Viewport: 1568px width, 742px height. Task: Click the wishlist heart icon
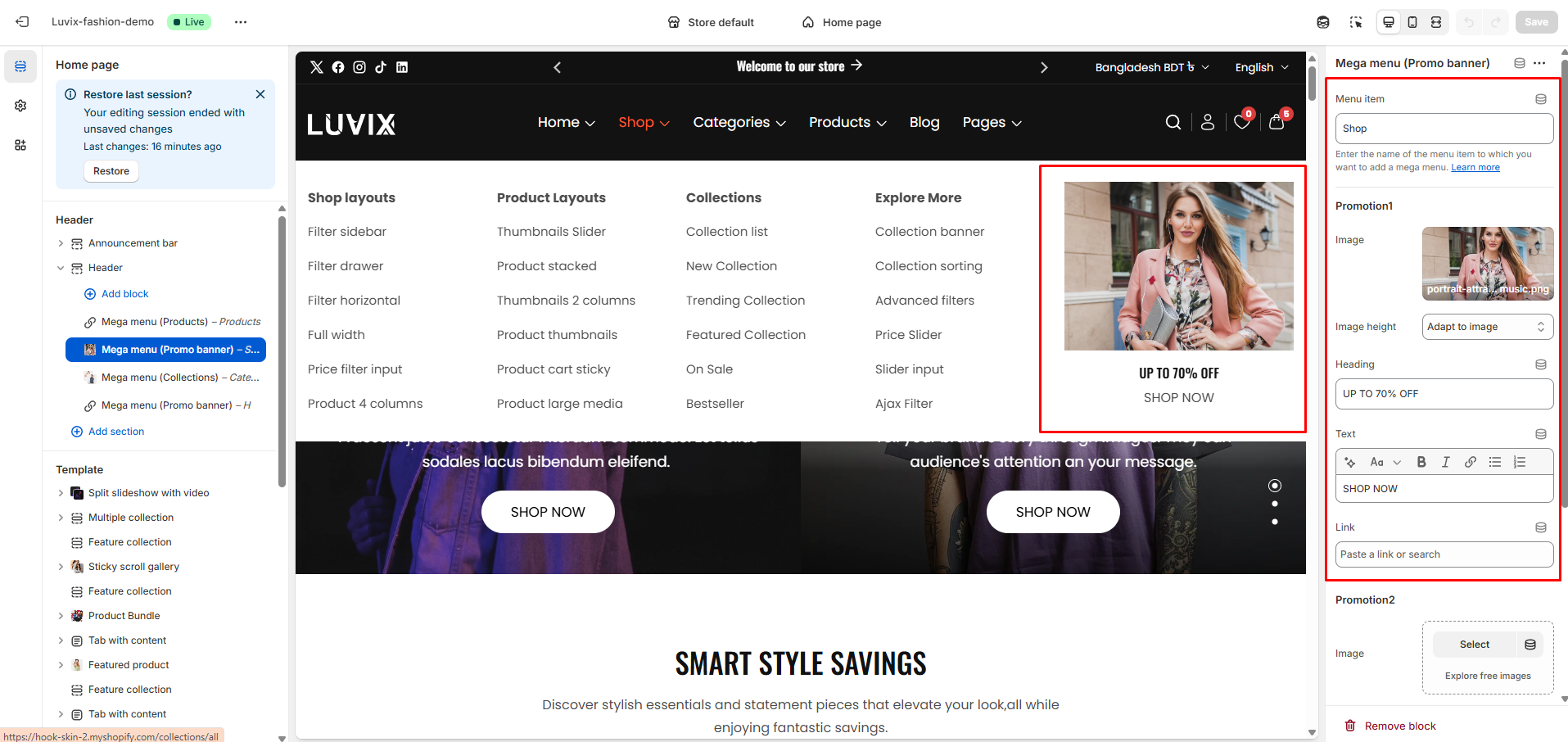pos(1241,123)
